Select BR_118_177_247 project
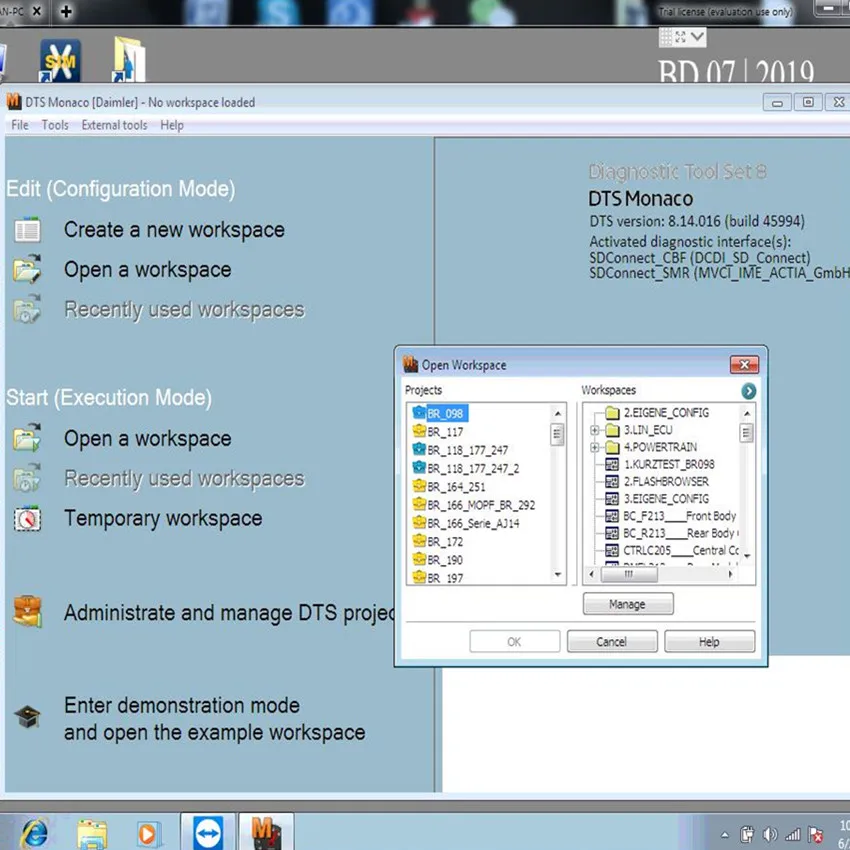Viewport: 850px width, 850px height. 468,450
